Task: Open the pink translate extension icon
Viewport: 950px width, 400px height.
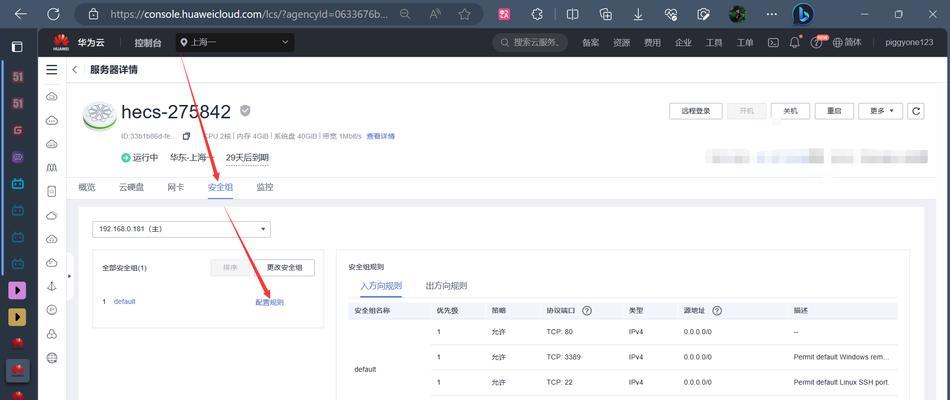Action: pos(504,14)
